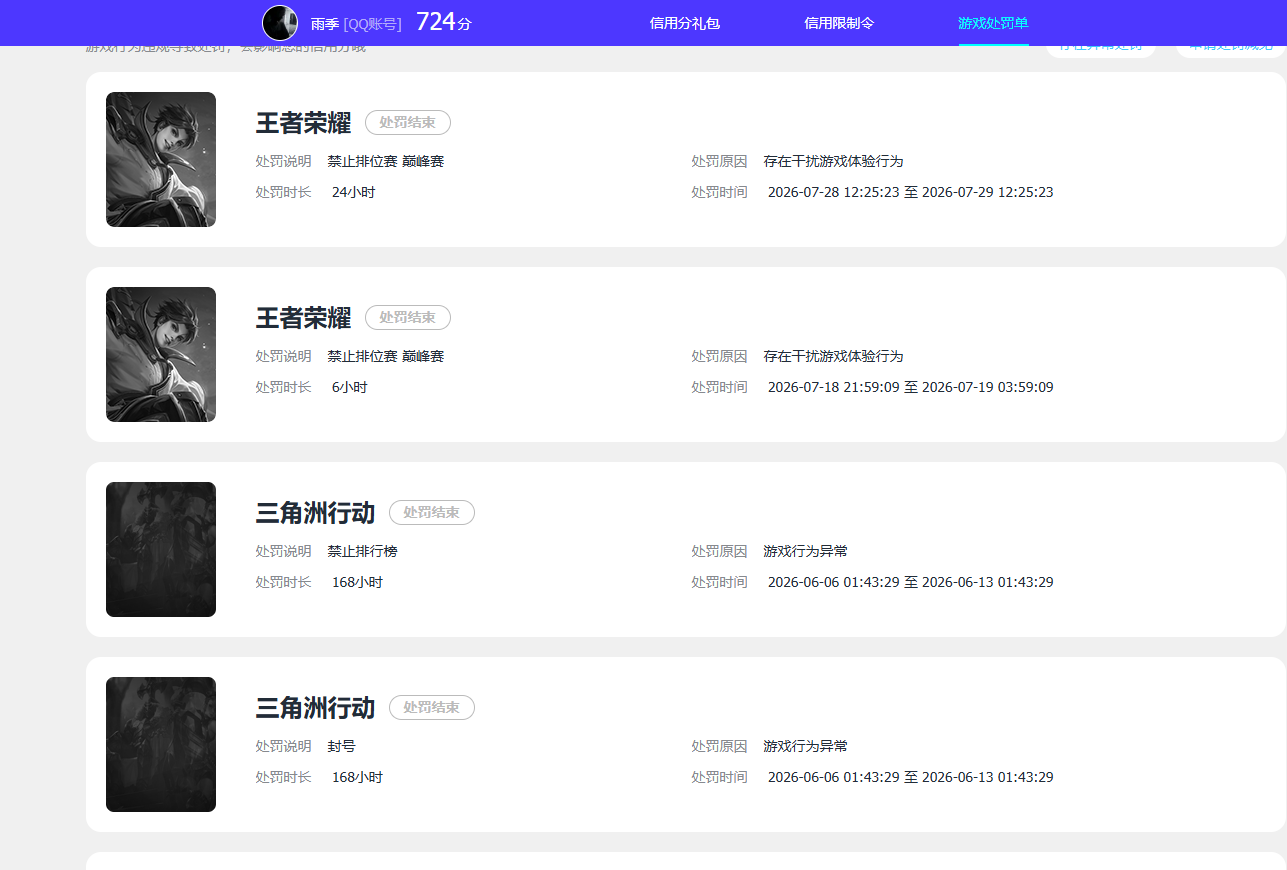Open thumbnail of 王者荣耀 6小时 penalty card

(x=161, y=355)
